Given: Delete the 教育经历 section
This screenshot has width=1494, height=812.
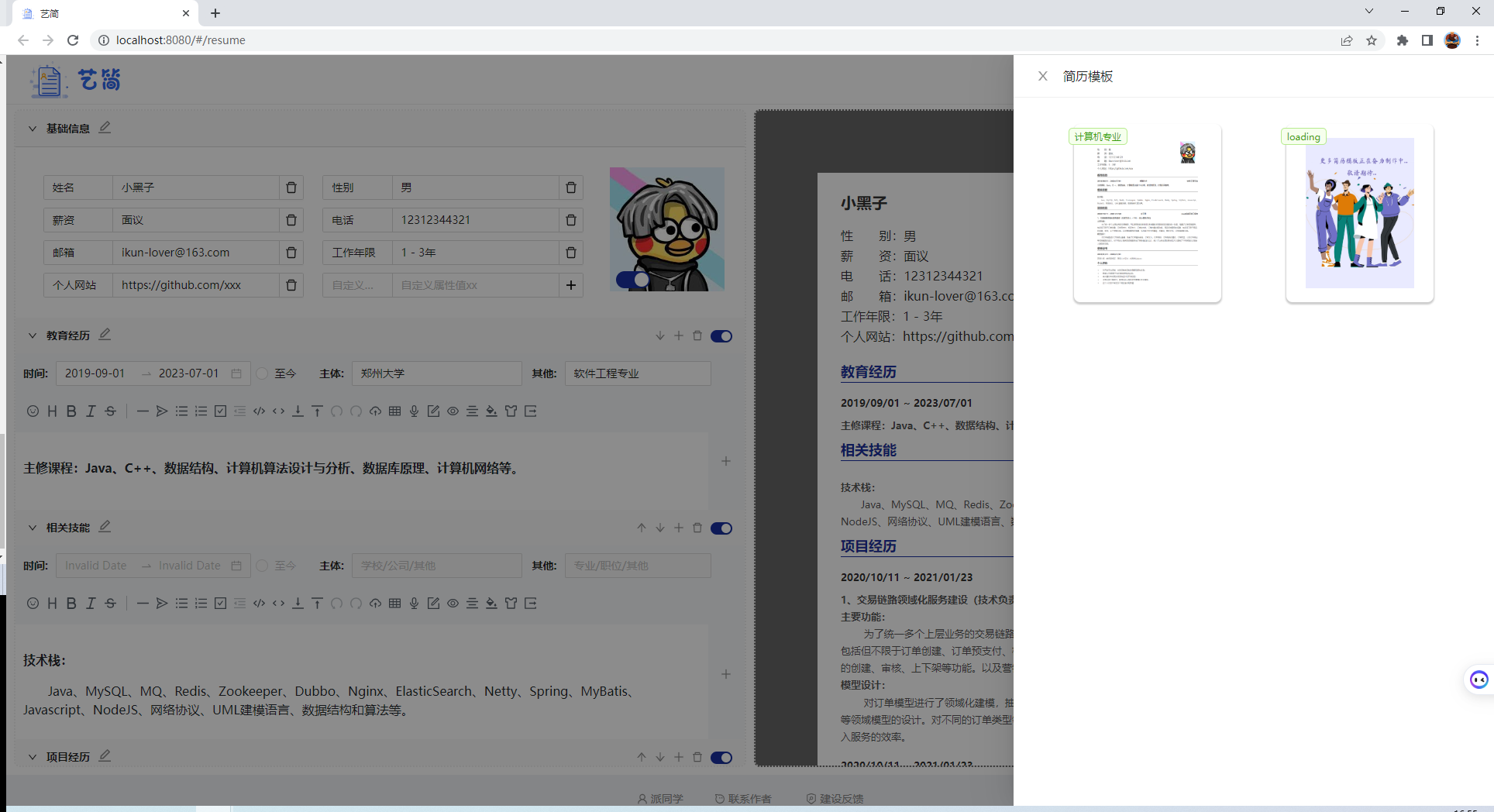Looking at the screenshot, I should pyautogui.click(x=697, y=335).
